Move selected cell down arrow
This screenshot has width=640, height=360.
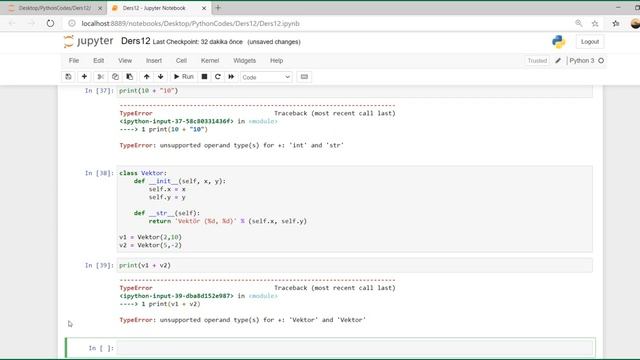tap(160, 77)
